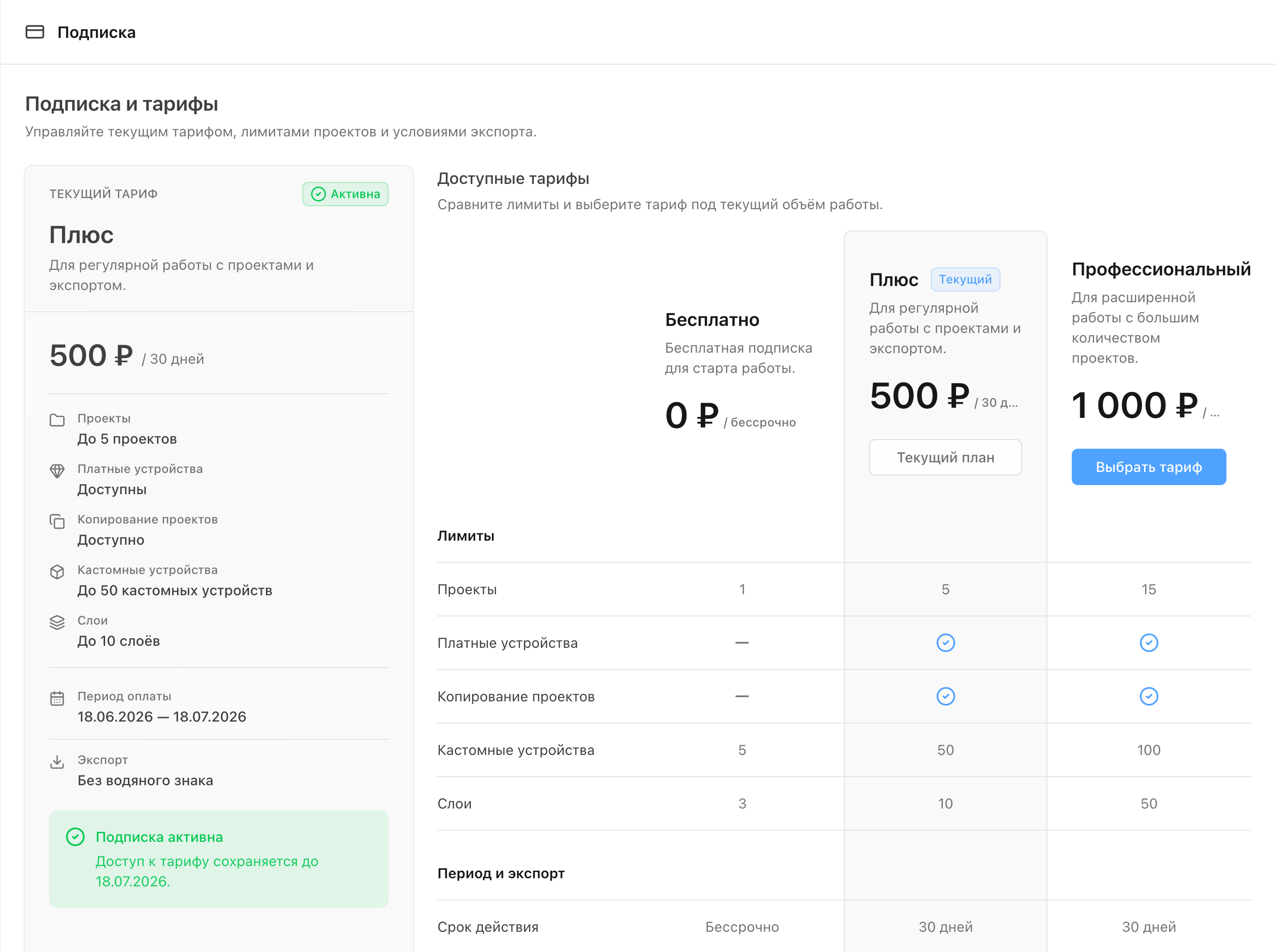1275x952 pixels.
Task: Click value 15 in Проекты row
Action: click(x=1149, y=590)
